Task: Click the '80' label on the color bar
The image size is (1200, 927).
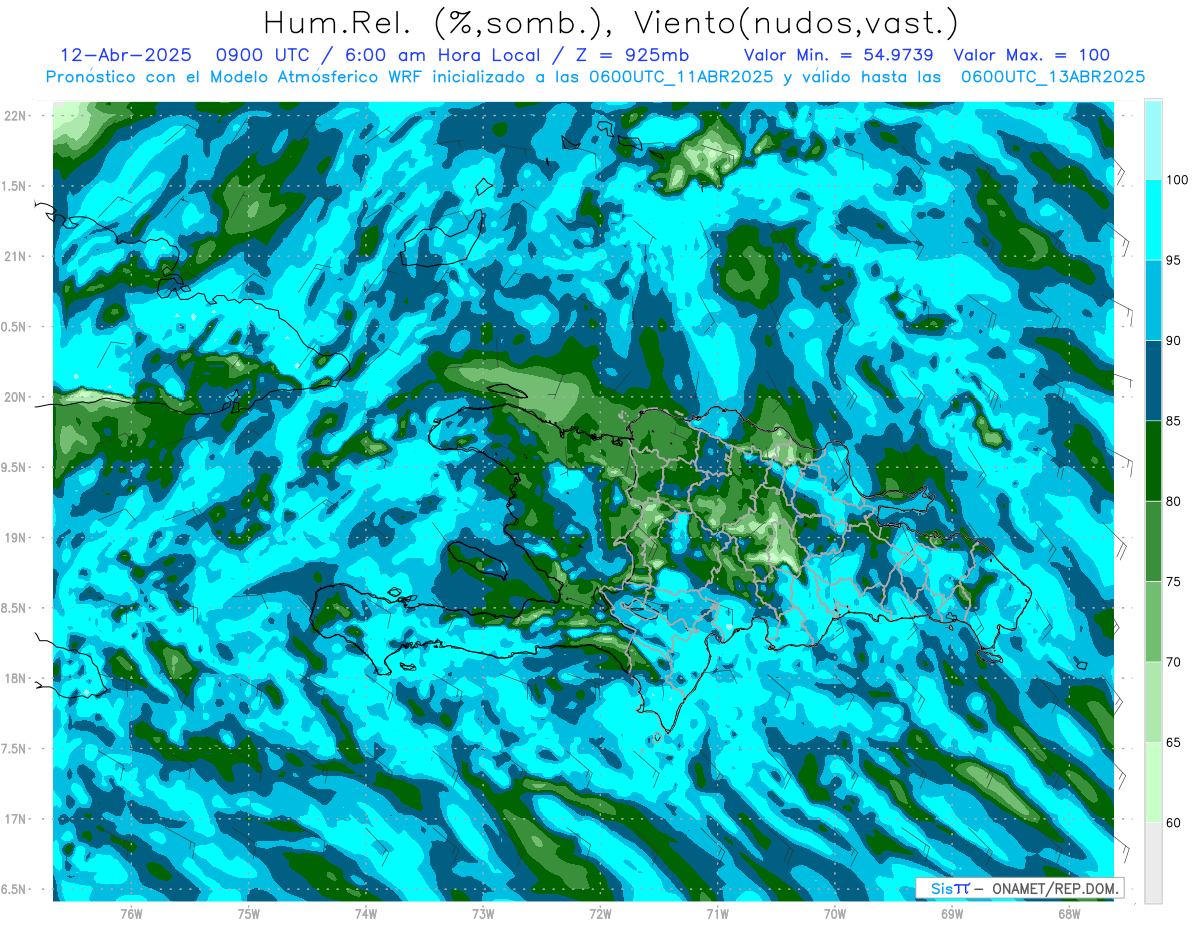Action: pyautogui.click(x=1175, y=501)
